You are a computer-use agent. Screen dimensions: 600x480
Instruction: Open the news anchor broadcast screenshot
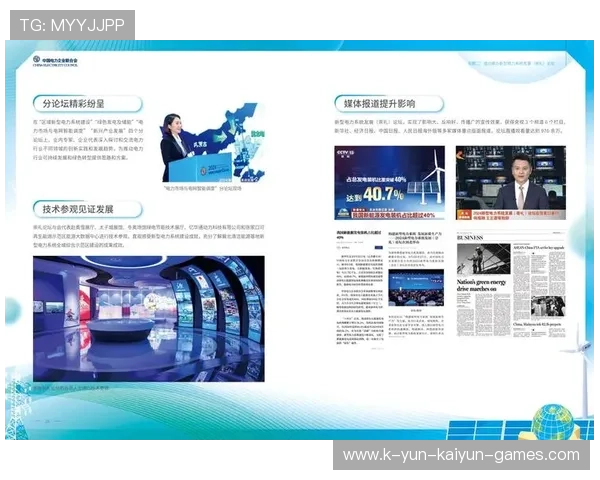(x=510, y=183)
